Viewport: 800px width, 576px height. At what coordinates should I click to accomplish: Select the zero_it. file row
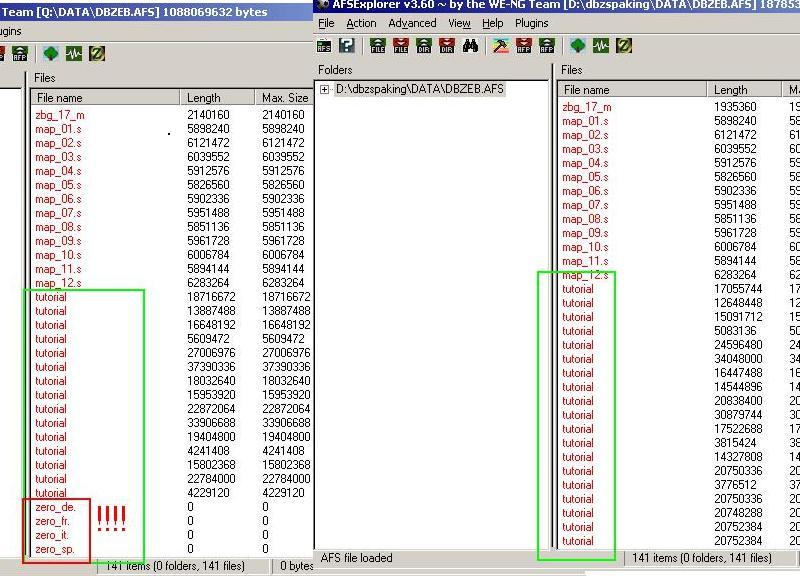click(x=52, y=535)
